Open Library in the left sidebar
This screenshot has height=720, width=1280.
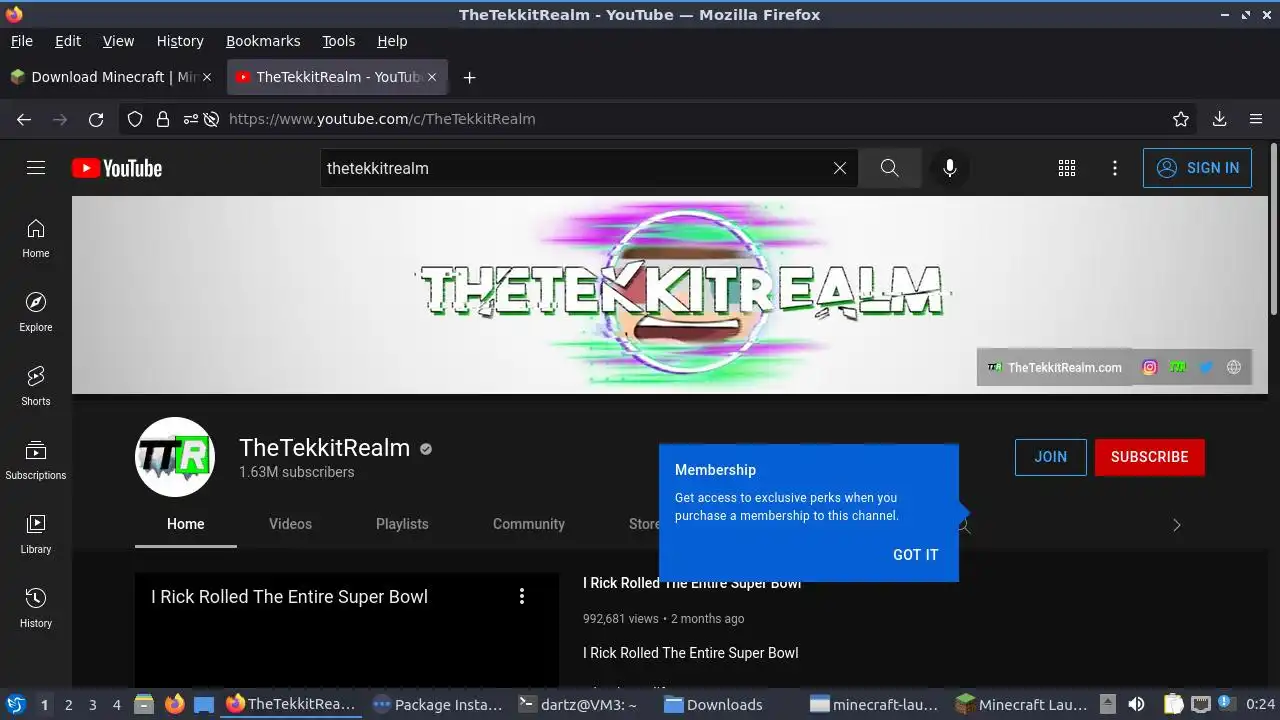[x=36, y=534]
